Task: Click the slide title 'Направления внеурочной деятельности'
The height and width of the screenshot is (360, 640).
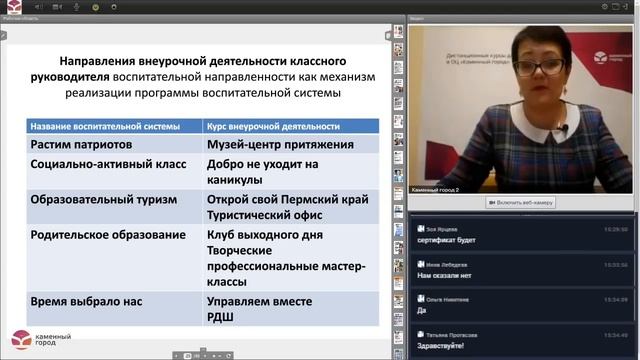Action: point(173,61)
